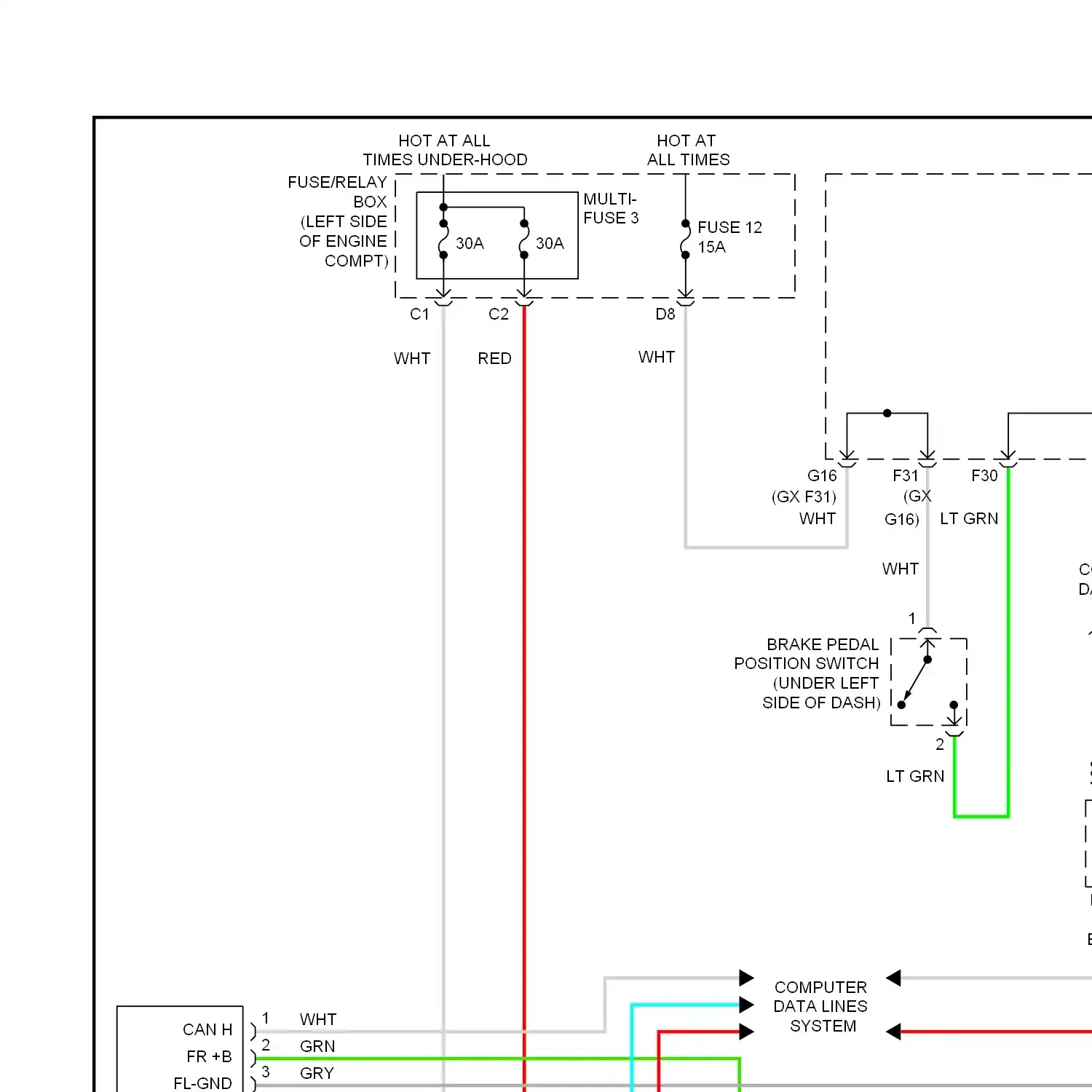Click the '(GX F31)' note text
The height and width of the screenshot is (1092, 1092).
804,497
